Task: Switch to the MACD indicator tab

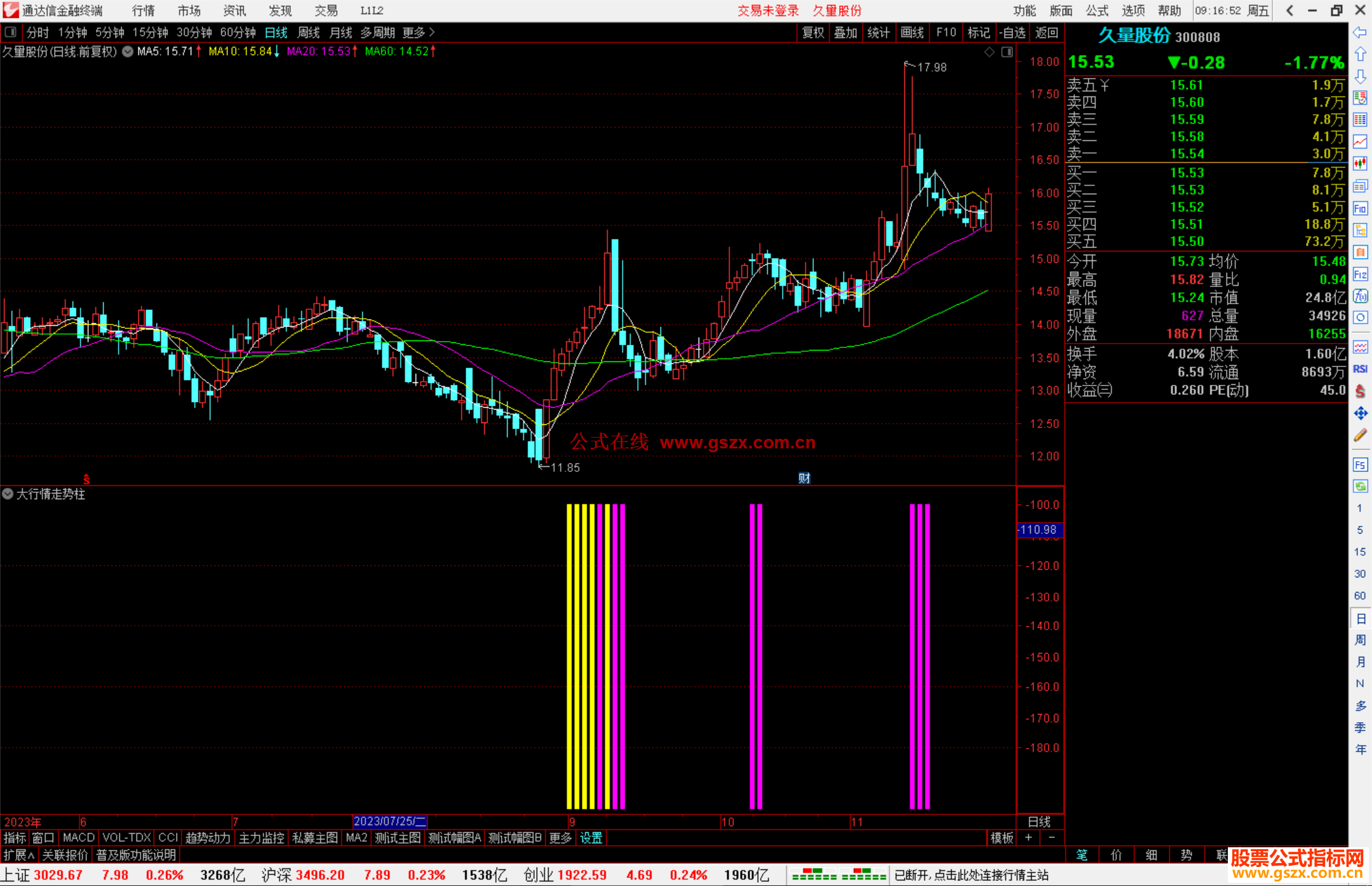Action: pos(79,838)
